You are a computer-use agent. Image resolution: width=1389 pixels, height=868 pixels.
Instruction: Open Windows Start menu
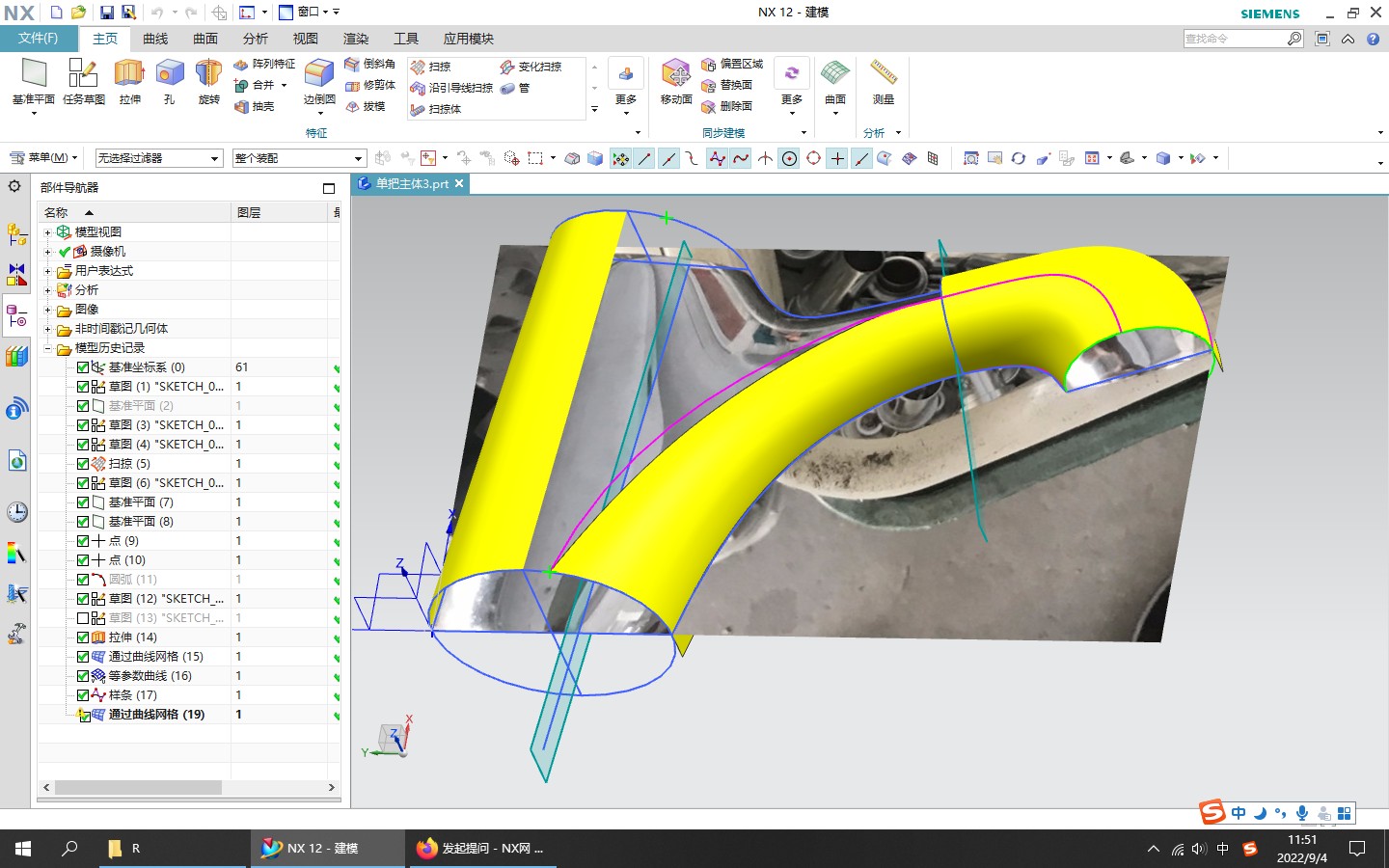(x=23, y=849)
